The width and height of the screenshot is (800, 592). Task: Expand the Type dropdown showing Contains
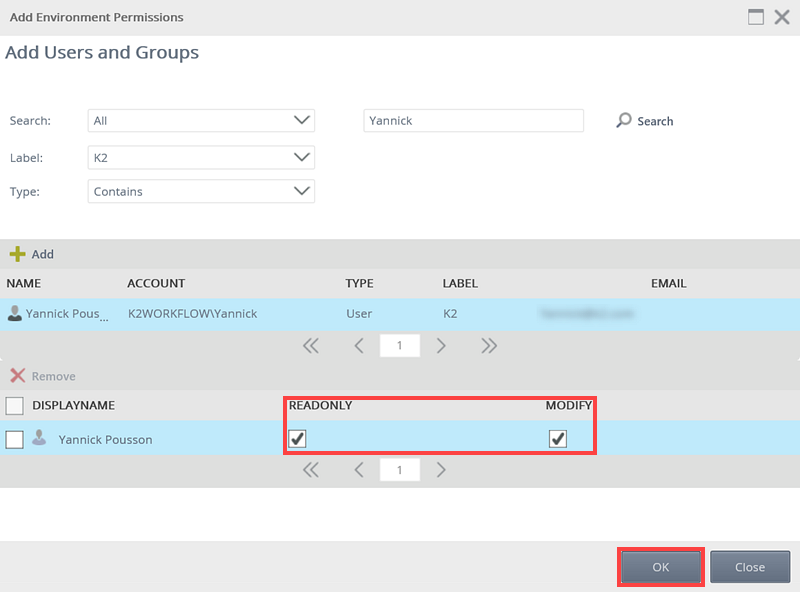point(201,191)
